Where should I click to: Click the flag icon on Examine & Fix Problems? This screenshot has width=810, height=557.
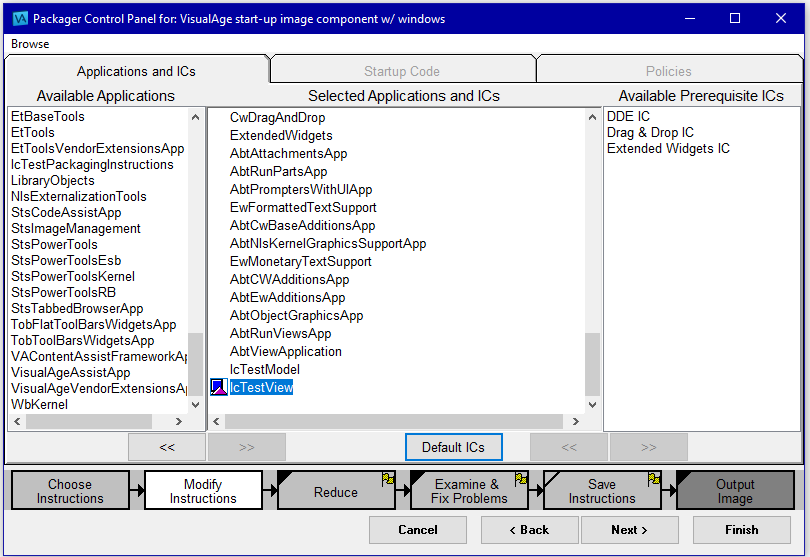tap(520, 480)
